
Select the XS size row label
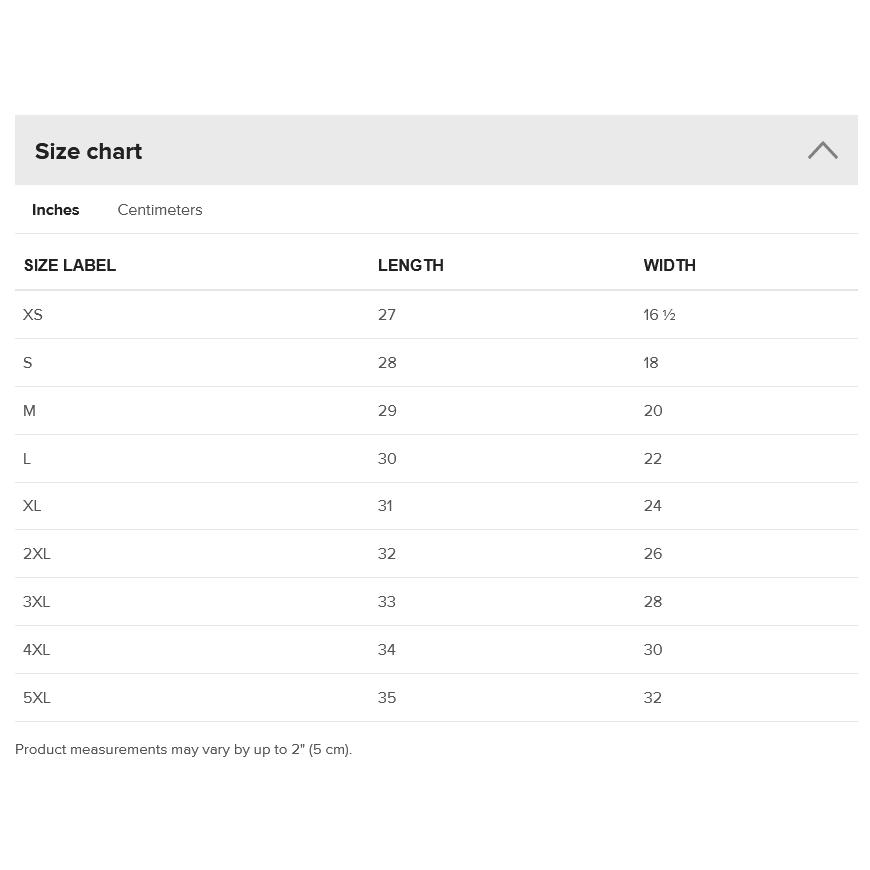pyautogui.click(x=33, y=315)
